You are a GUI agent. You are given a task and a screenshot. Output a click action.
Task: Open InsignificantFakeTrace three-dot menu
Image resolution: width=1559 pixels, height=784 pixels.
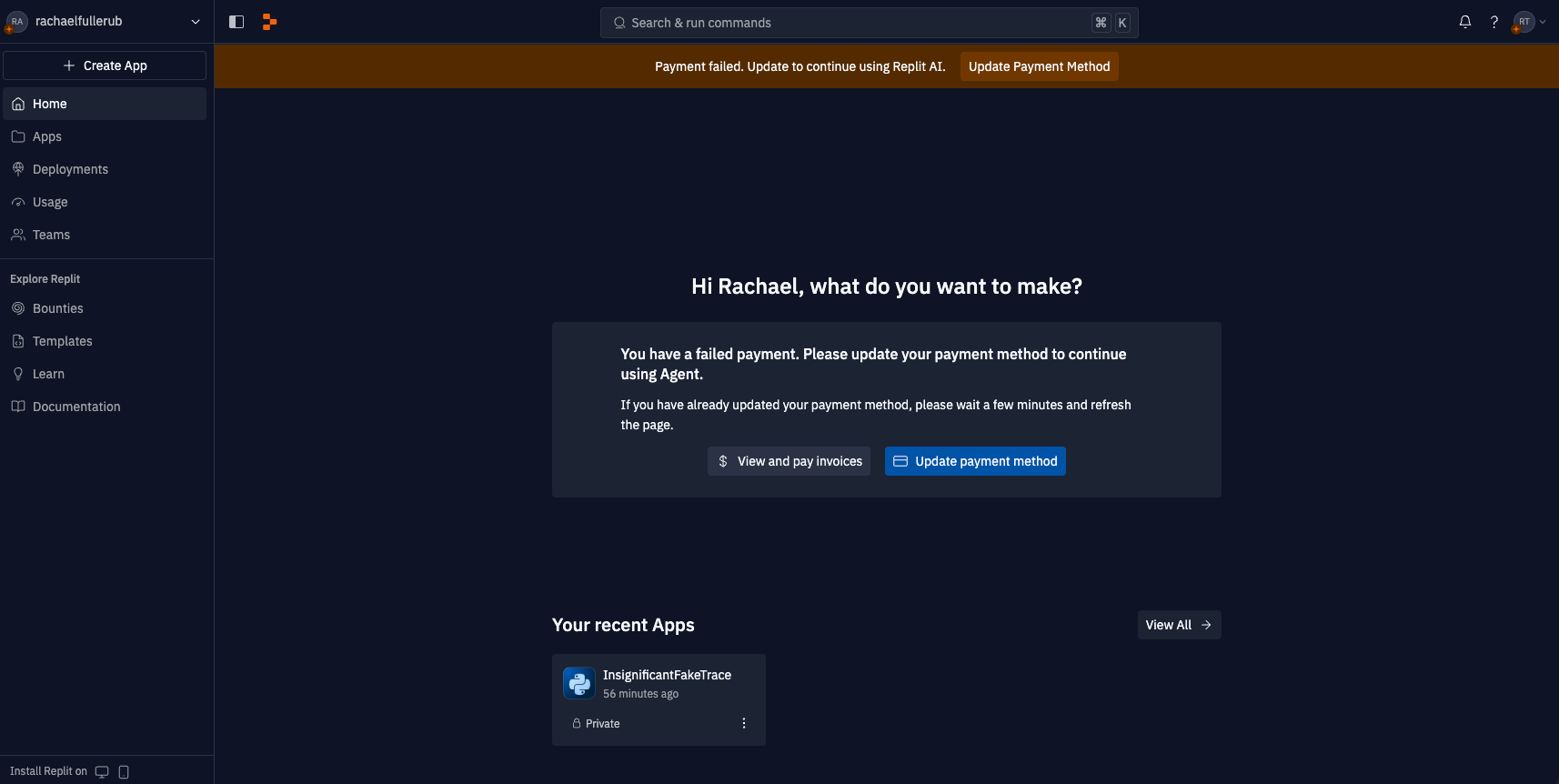point(744,723)
